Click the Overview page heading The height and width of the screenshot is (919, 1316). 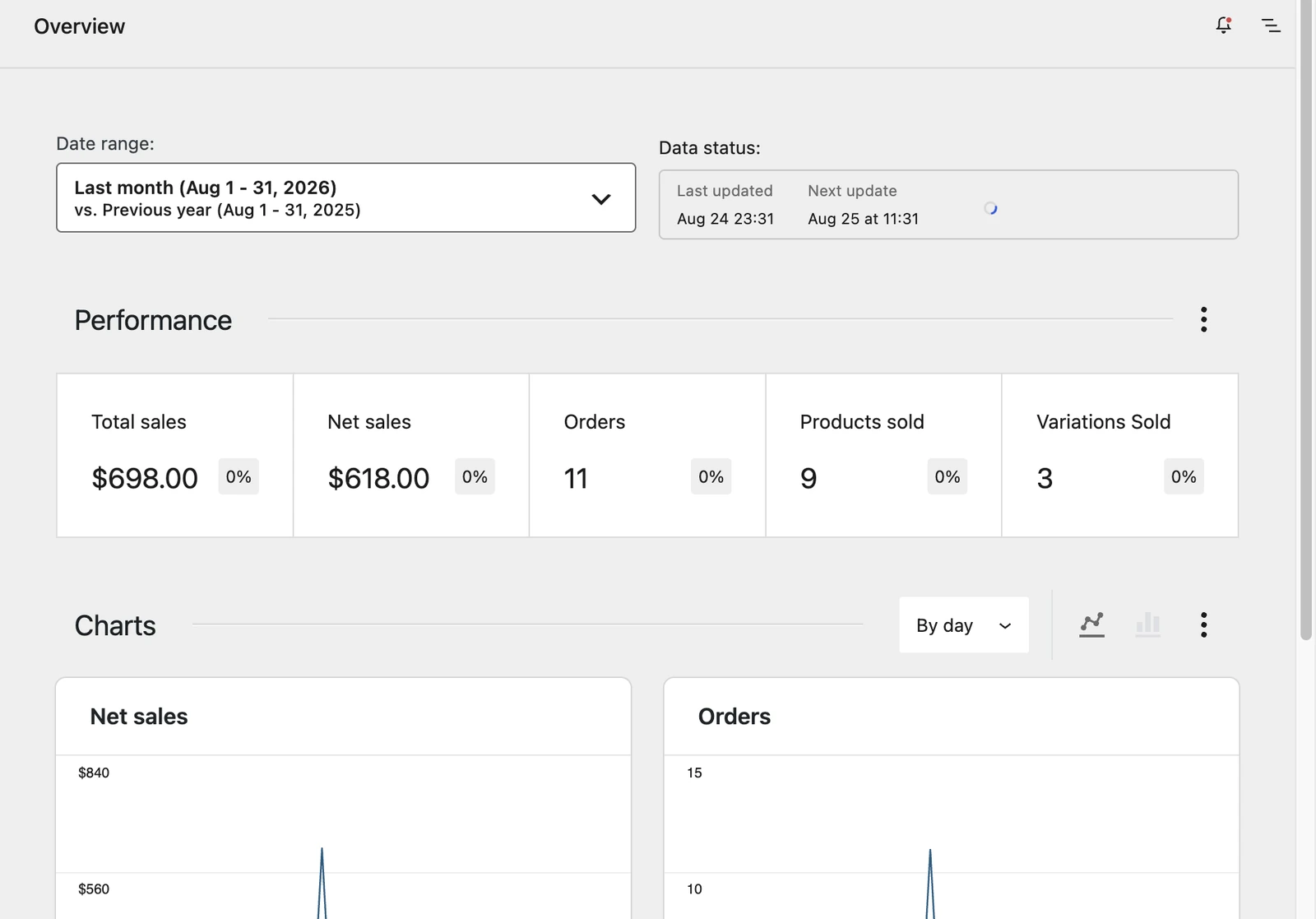pos(80,26)
